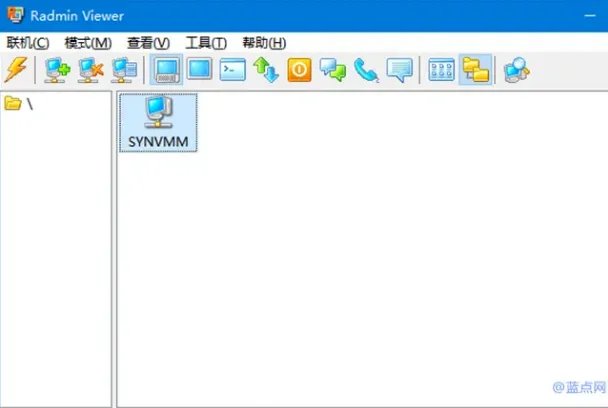Select the Voice Chat phone icon
This screenshot has height=408, width=608.
click(366, 69)
